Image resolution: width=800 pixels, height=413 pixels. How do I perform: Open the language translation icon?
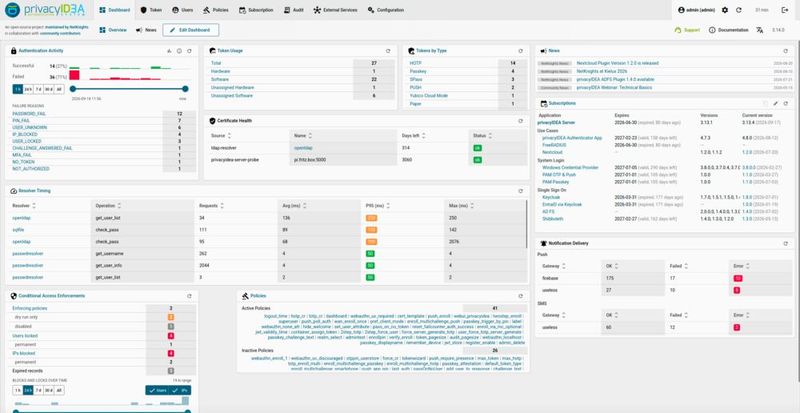point(760,30)
